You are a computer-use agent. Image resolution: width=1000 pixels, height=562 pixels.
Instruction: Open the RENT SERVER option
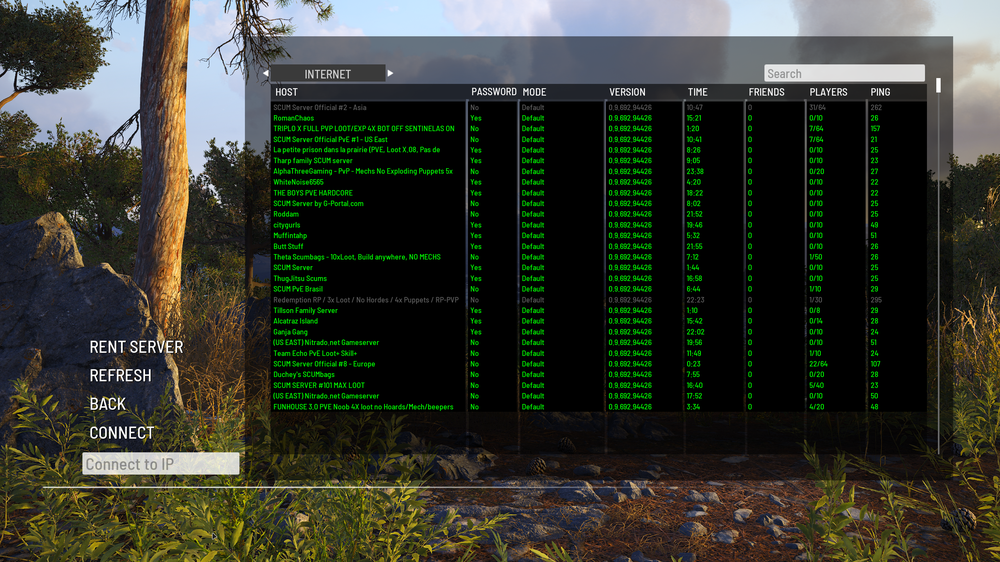coord(136,347)
